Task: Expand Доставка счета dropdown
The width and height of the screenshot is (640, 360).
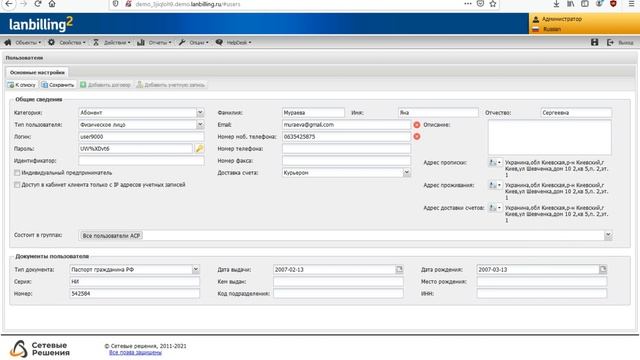Action: point(407,173)
